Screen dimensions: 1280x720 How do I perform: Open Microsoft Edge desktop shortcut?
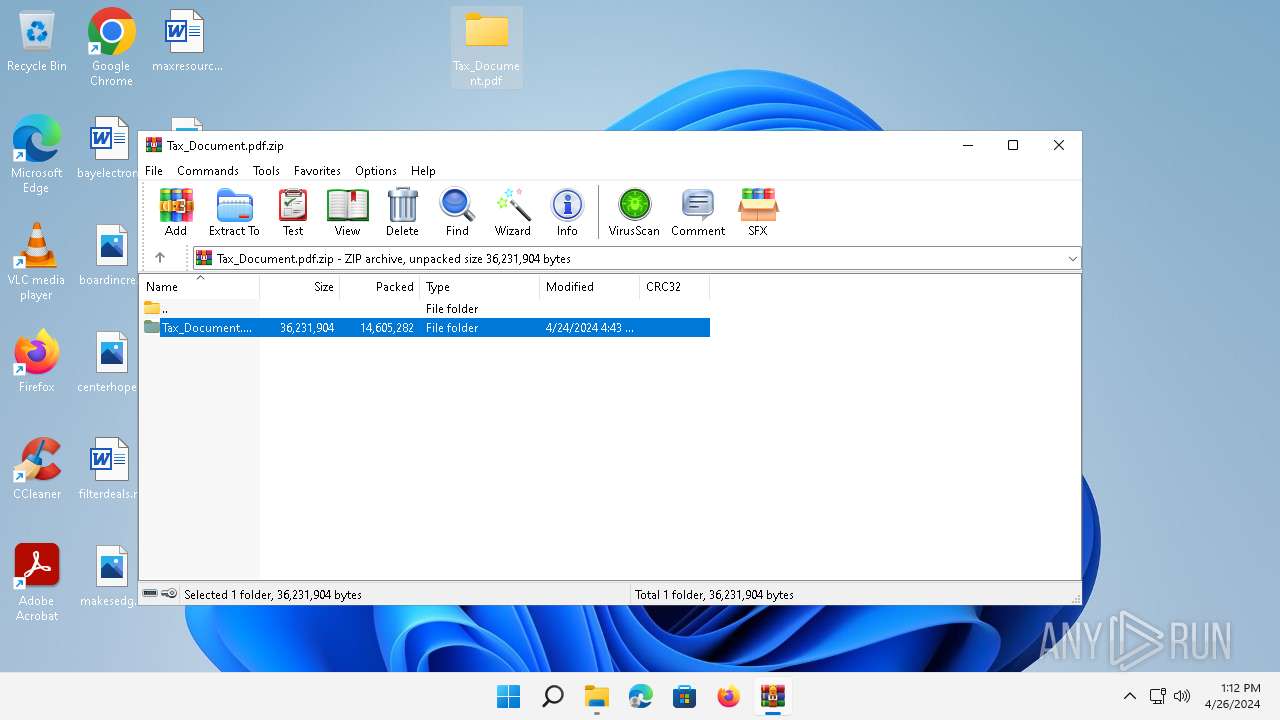tap(37, 155)
